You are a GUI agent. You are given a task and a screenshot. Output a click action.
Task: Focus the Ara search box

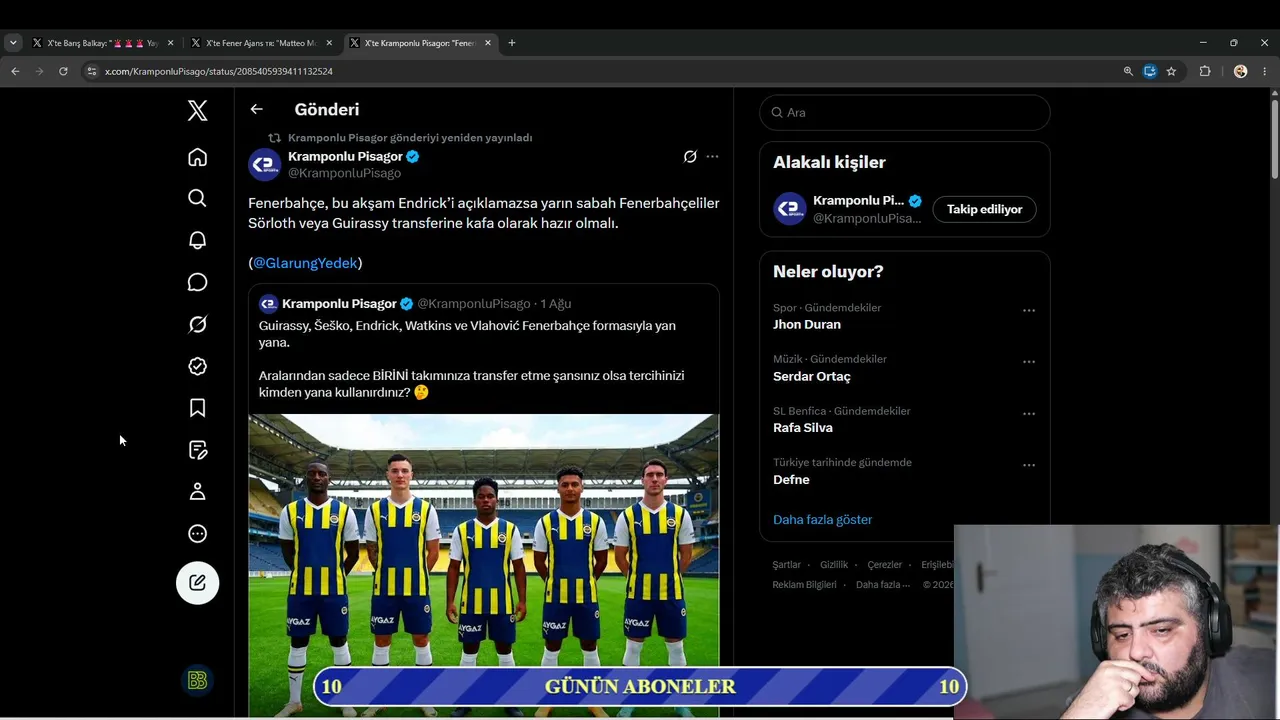coord(905,113)
